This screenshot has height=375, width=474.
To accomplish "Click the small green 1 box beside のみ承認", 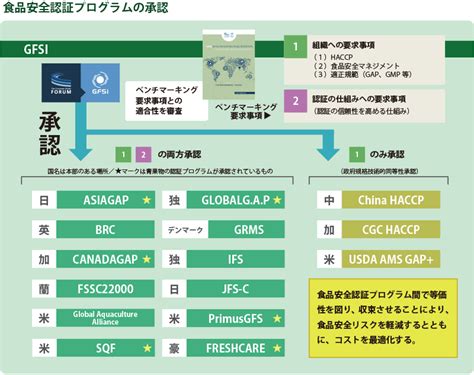I will pos(357,155).
